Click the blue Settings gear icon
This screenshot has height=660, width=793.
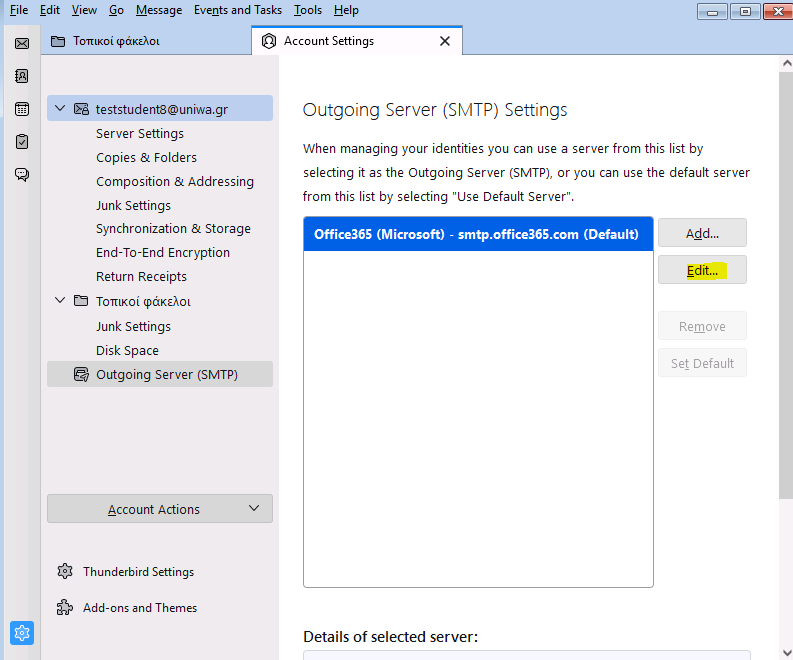click(22, 633)
